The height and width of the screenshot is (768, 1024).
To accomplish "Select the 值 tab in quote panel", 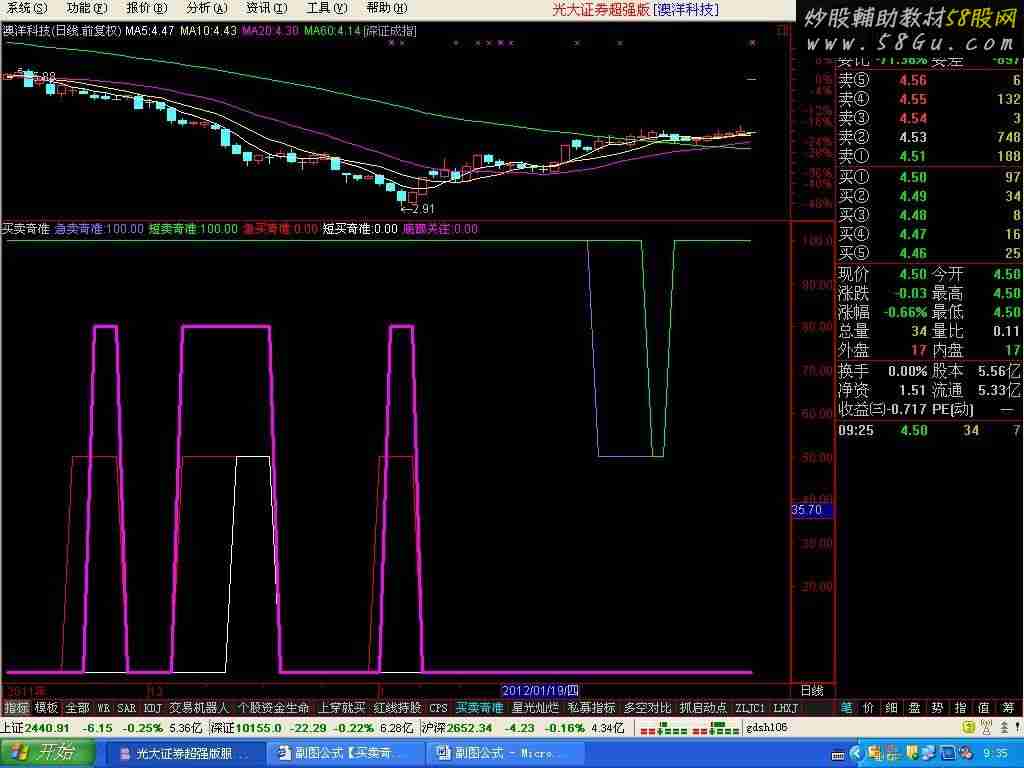I will 984,707.
